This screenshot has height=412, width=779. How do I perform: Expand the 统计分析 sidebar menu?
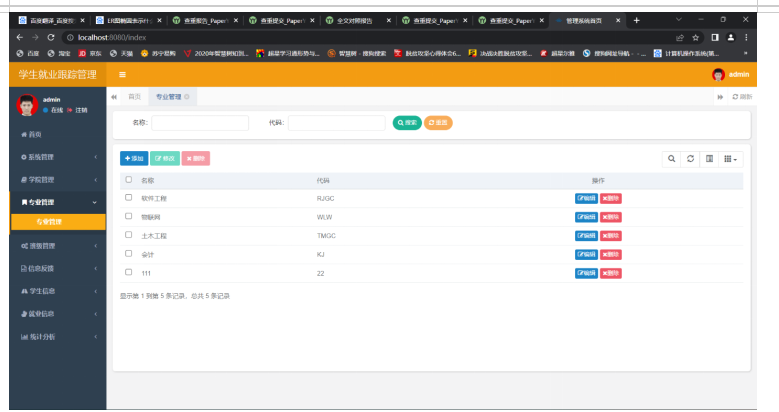pyautogui.click(x=58, y=337)
